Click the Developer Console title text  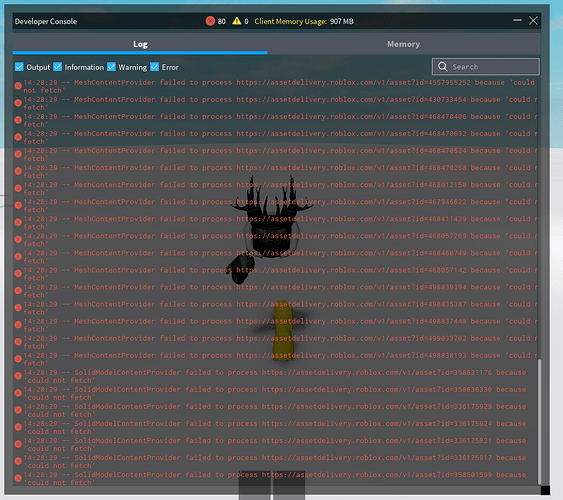[46, 22]
